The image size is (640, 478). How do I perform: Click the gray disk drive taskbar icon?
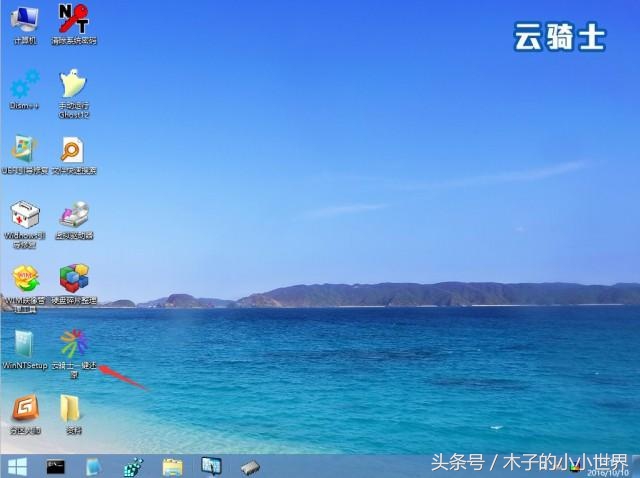(x=250, y=466)
